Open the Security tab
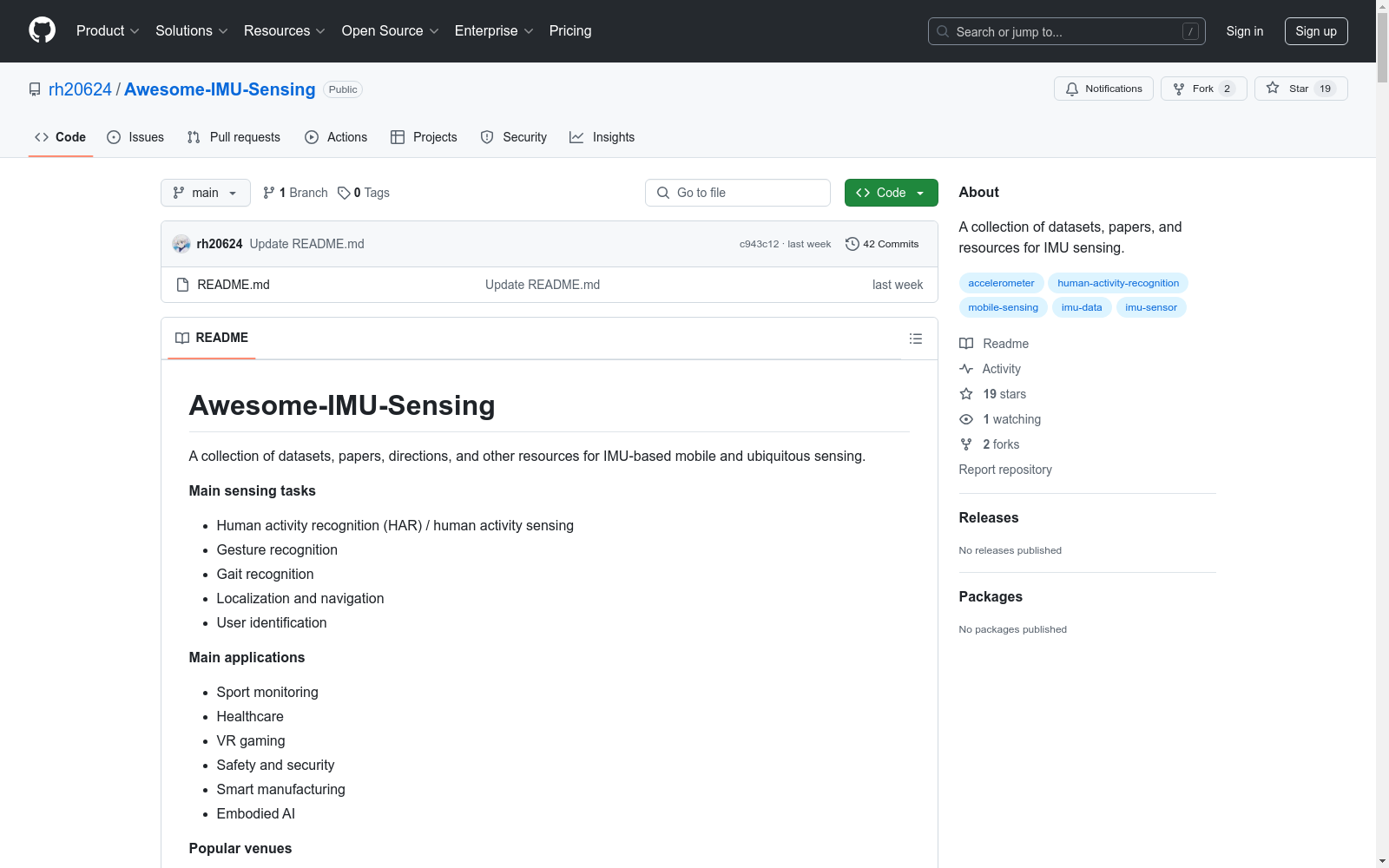Viewport: 1389px width, 868px height. 514,137
